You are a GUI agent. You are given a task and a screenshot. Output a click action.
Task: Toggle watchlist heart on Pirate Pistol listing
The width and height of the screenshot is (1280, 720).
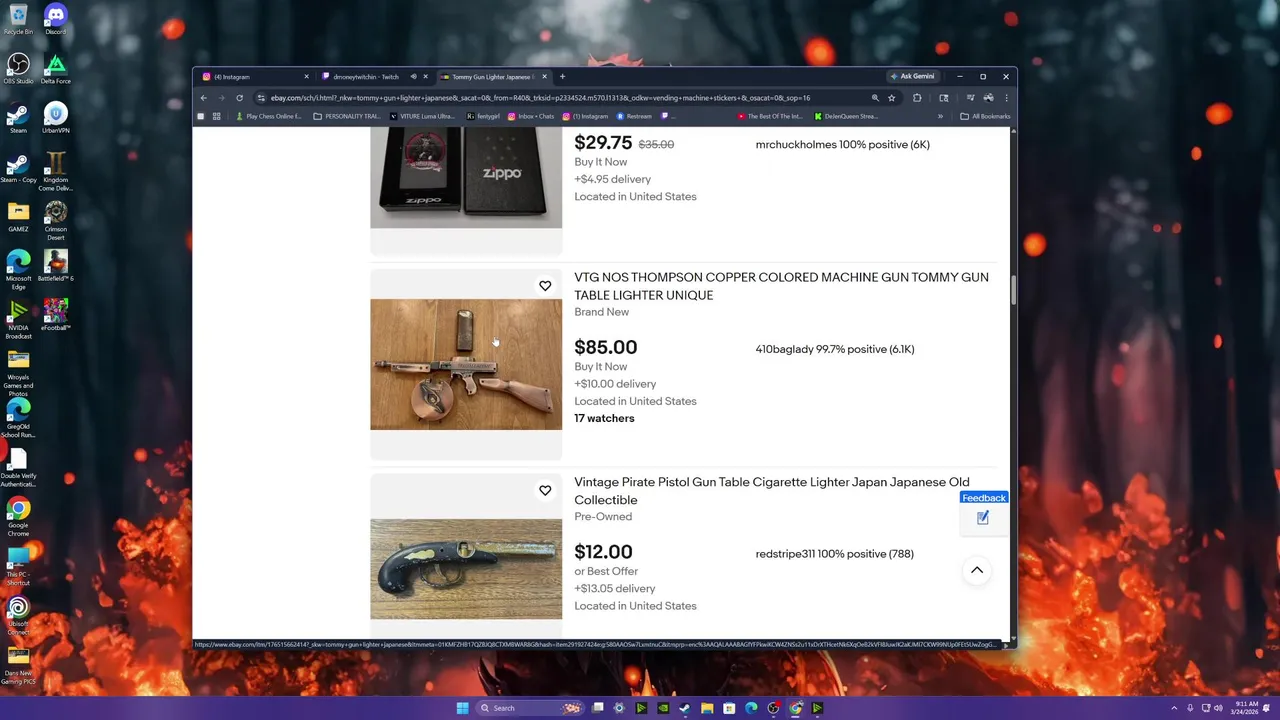click(545, 491)
